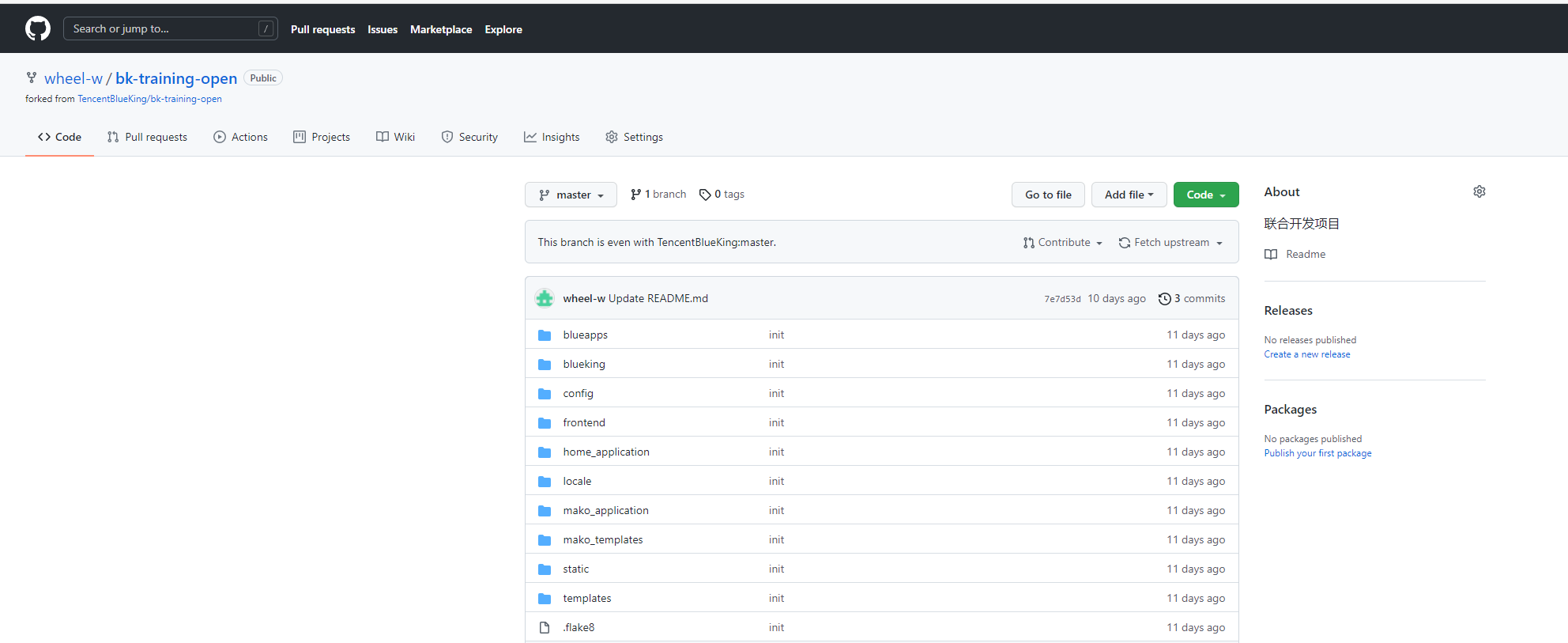
Task: Expand the Contribute menu
Action: (1062, 243)
